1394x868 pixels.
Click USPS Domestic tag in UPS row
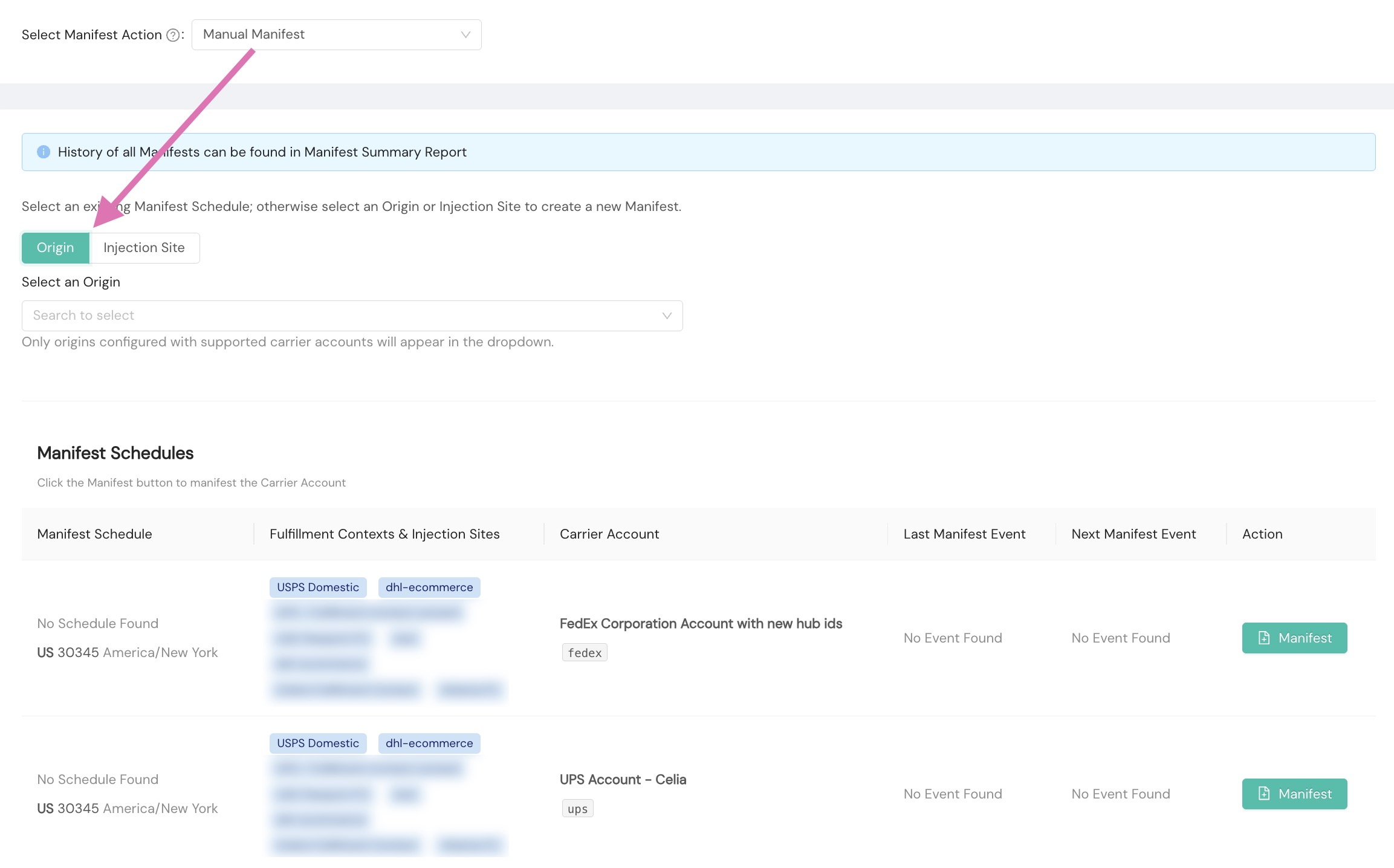click(x=318, y=743)
